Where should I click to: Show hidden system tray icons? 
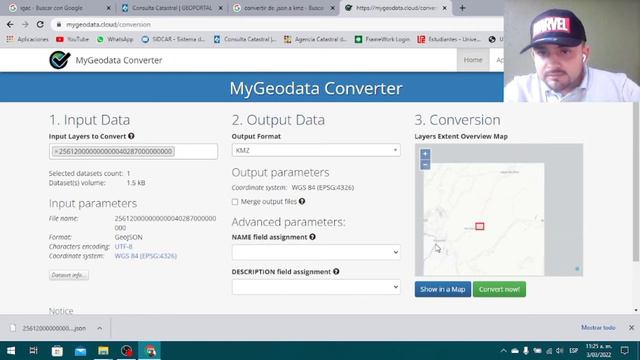point(503,351)
